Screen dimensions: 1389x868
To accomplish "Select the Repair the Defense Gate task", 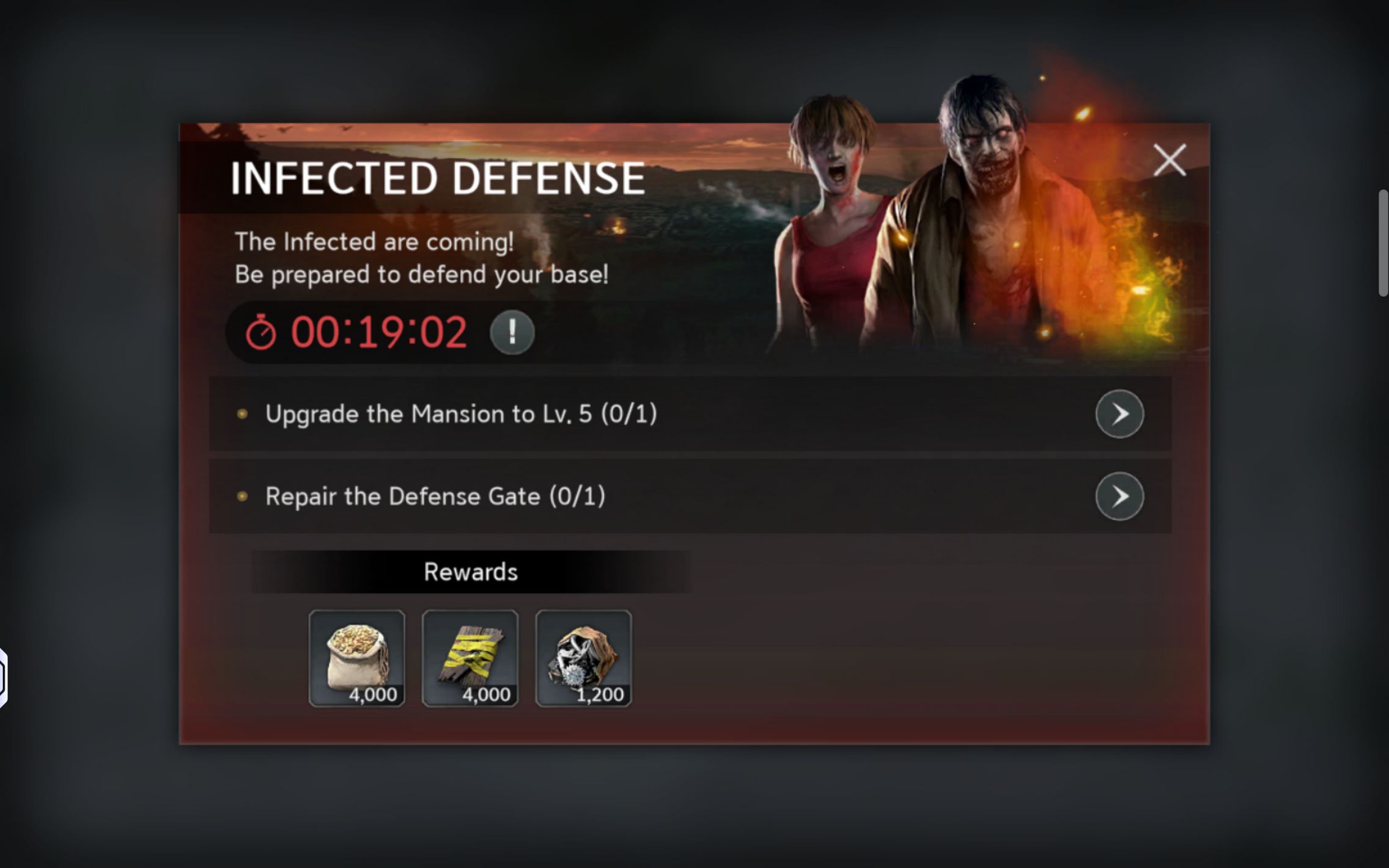I will coord(690,496).
